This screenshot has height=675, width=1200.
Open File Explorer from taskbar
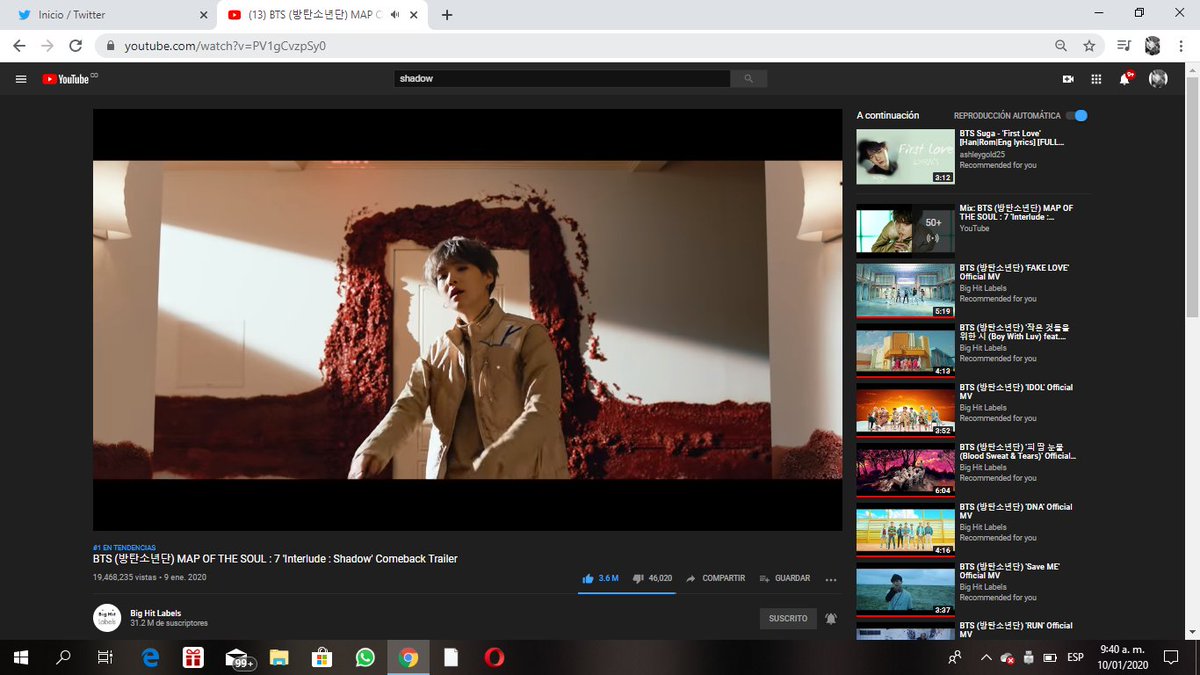point(278,657)
